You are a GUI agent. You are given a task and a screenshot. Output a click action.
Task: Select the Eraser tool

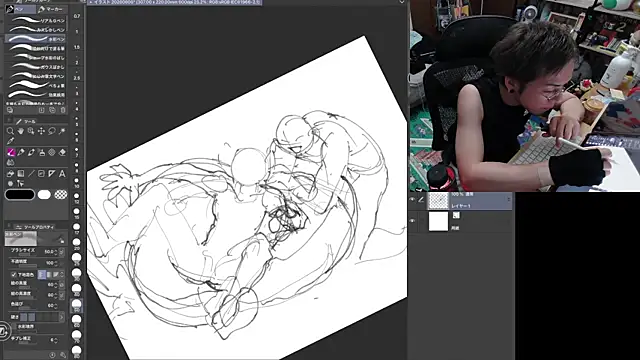point(62,152)
